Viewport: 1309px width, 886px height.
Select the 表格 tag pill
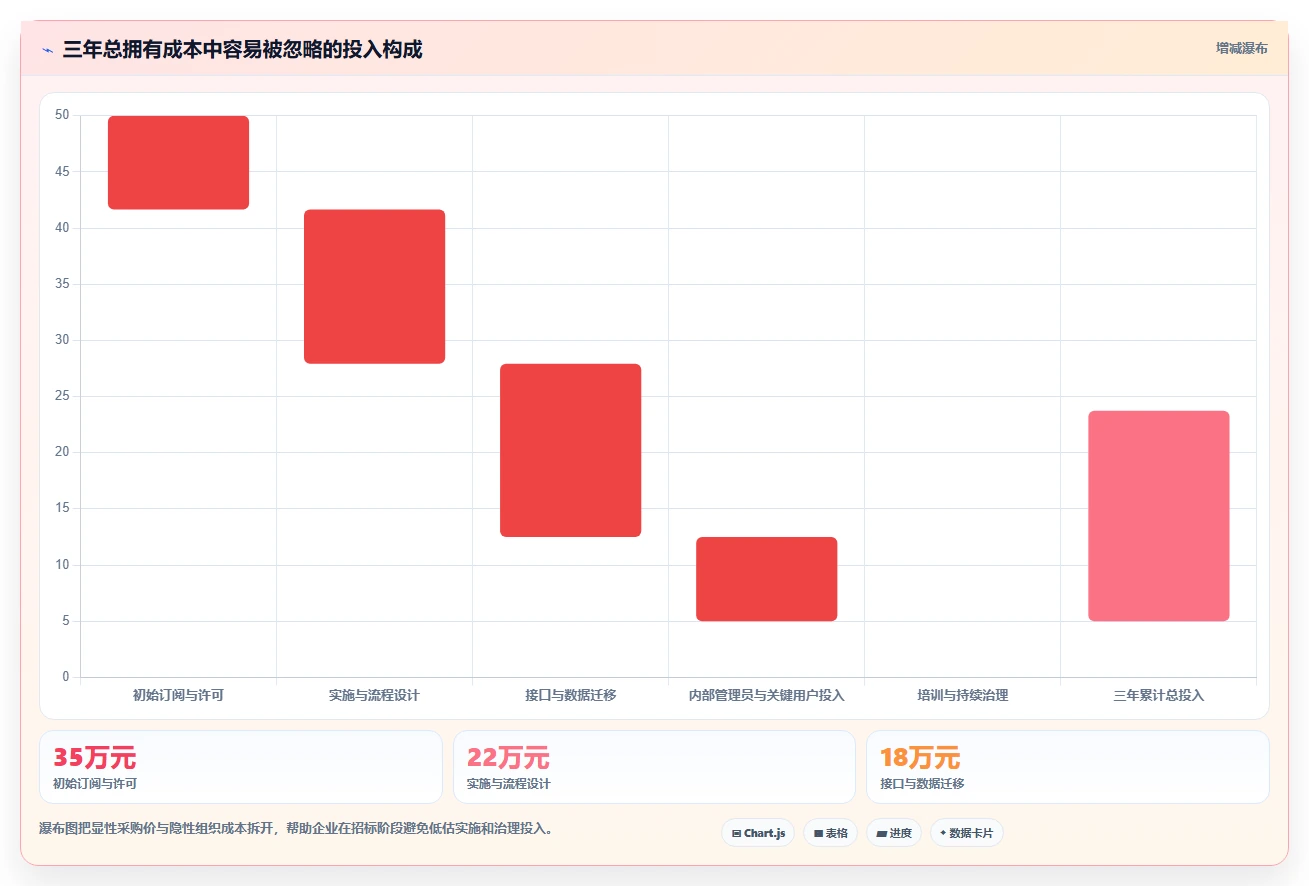830,833
